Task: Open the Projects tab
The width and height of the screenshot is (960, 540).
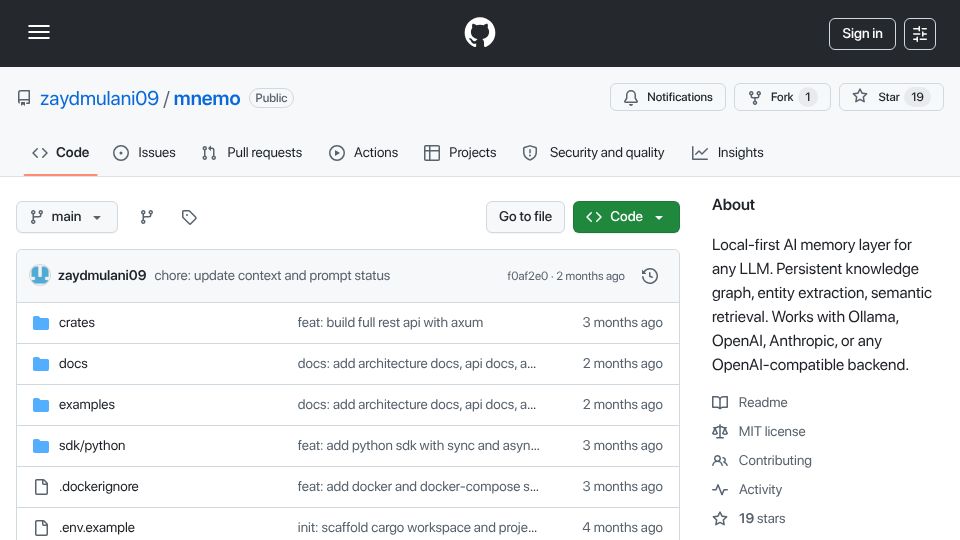Action: (460, 152)
